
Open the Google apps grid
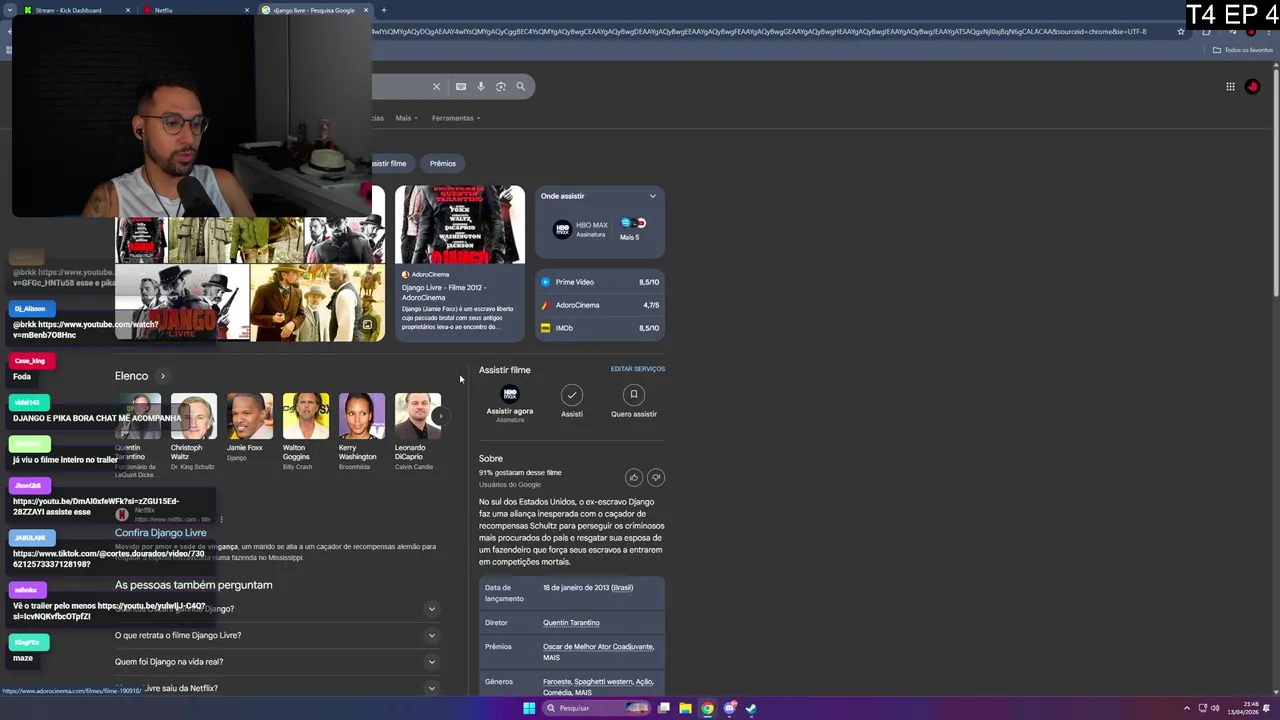click(x=1230, y=86)
